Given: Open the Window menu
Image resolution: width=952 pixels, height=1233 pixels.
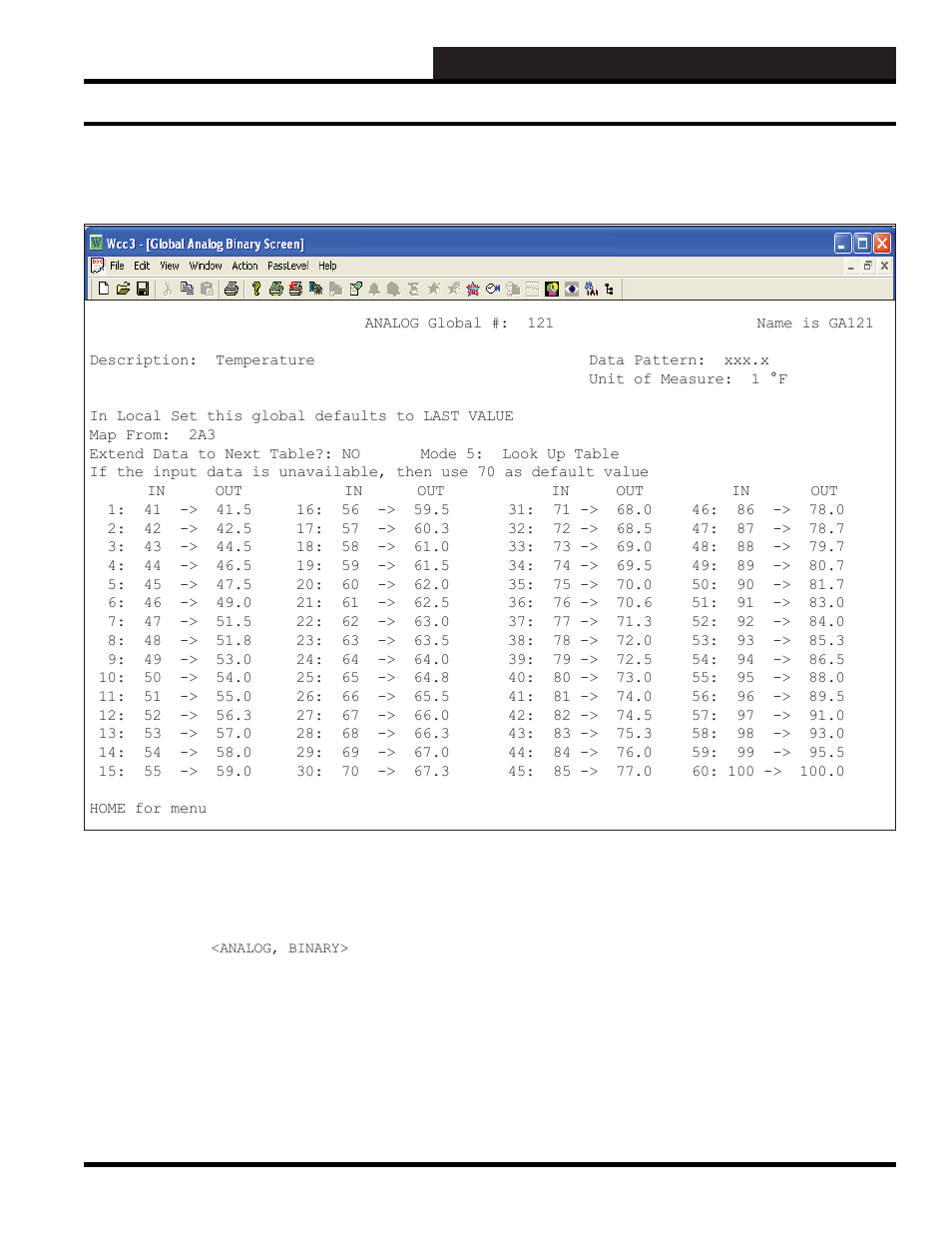Looking at the screenshot, I should [x=206, y=266].
